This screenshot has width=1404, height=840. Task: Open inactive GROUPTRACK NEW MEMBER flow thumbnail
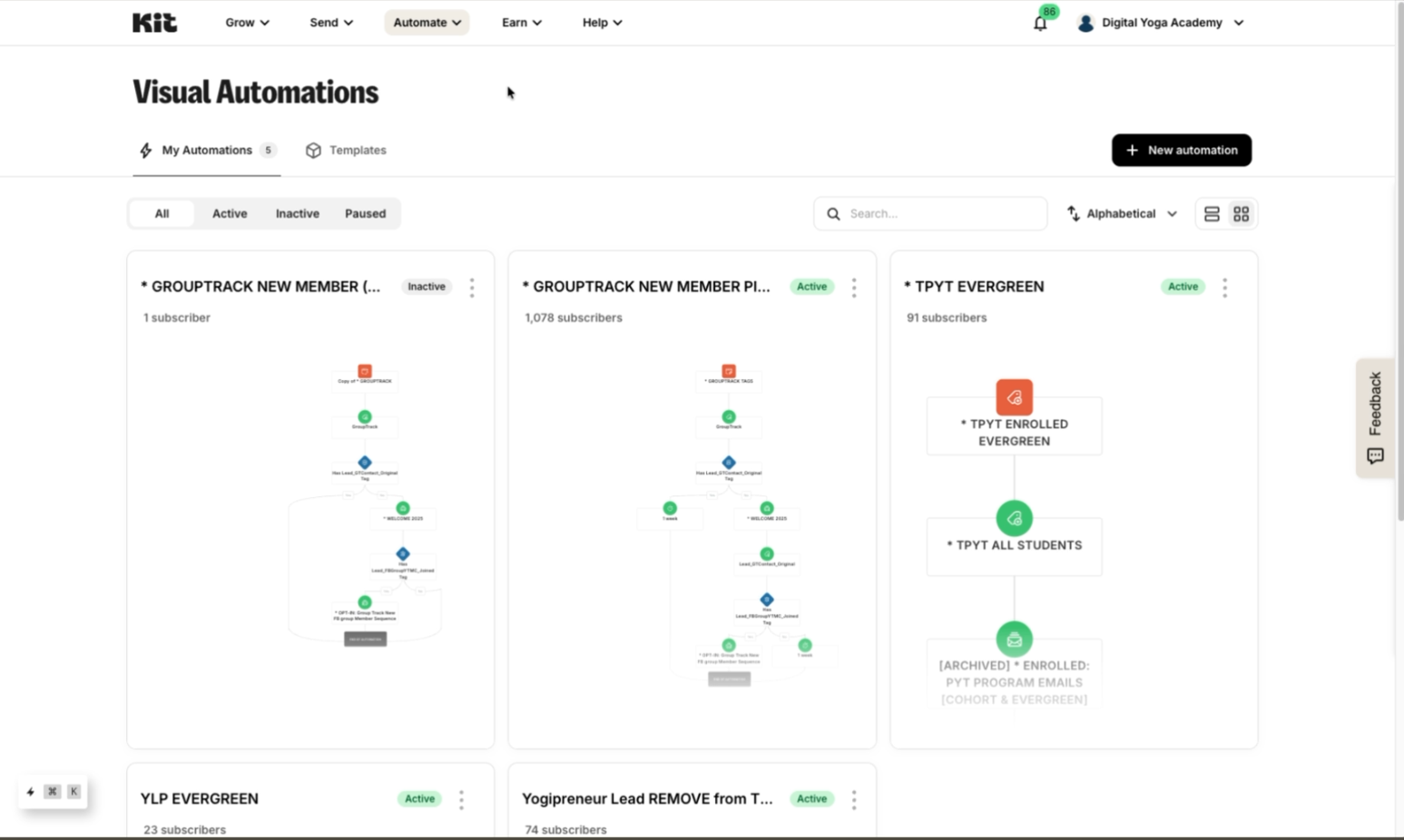pyautogui.click(x=365, y=505)
